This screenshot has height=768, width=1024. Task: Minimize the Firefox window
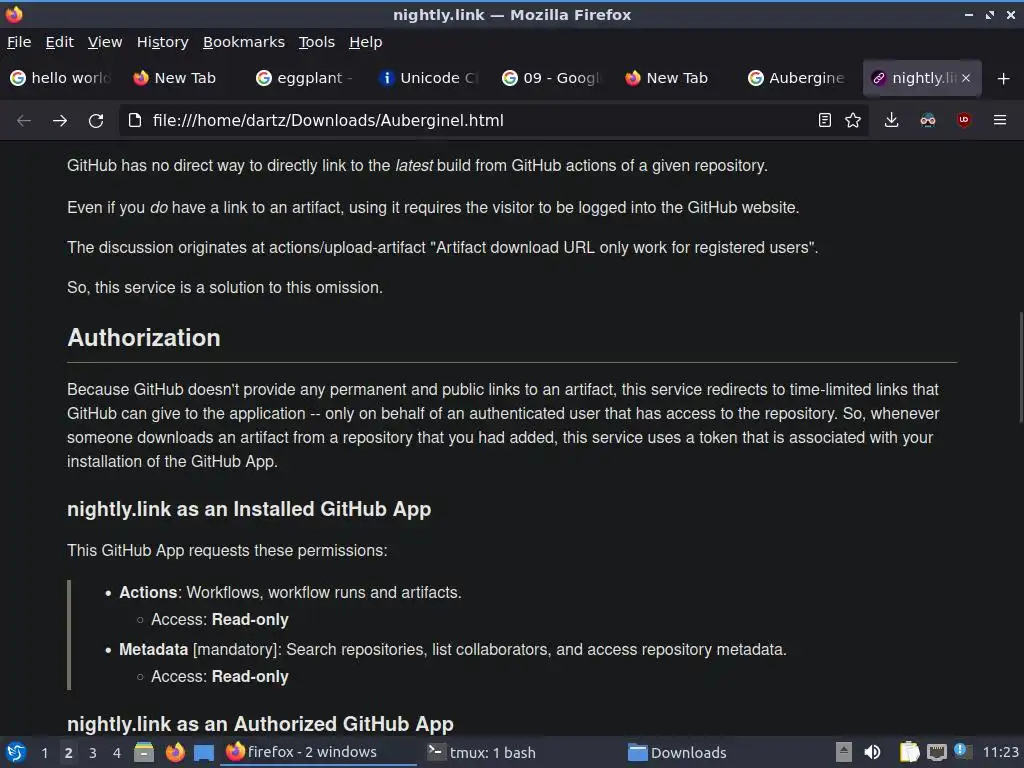click(x=968, y=14)
